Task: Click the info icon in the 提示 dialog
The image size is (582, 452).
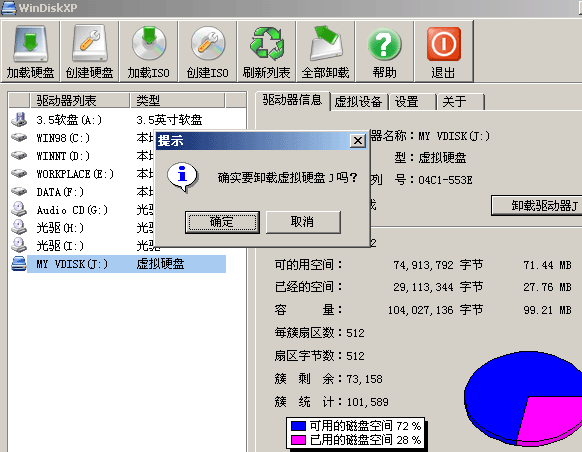Action: [x=182, y=177]
